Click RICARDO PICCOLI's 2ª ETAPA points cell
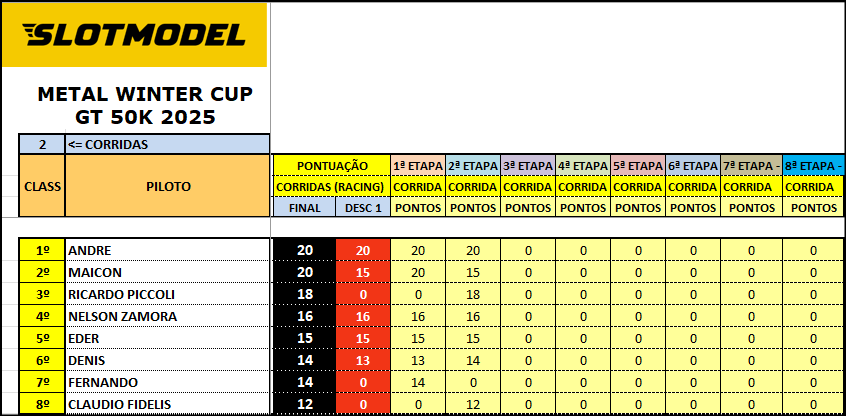846x416 pixels. pyautogui.click(x=473, y=294)
